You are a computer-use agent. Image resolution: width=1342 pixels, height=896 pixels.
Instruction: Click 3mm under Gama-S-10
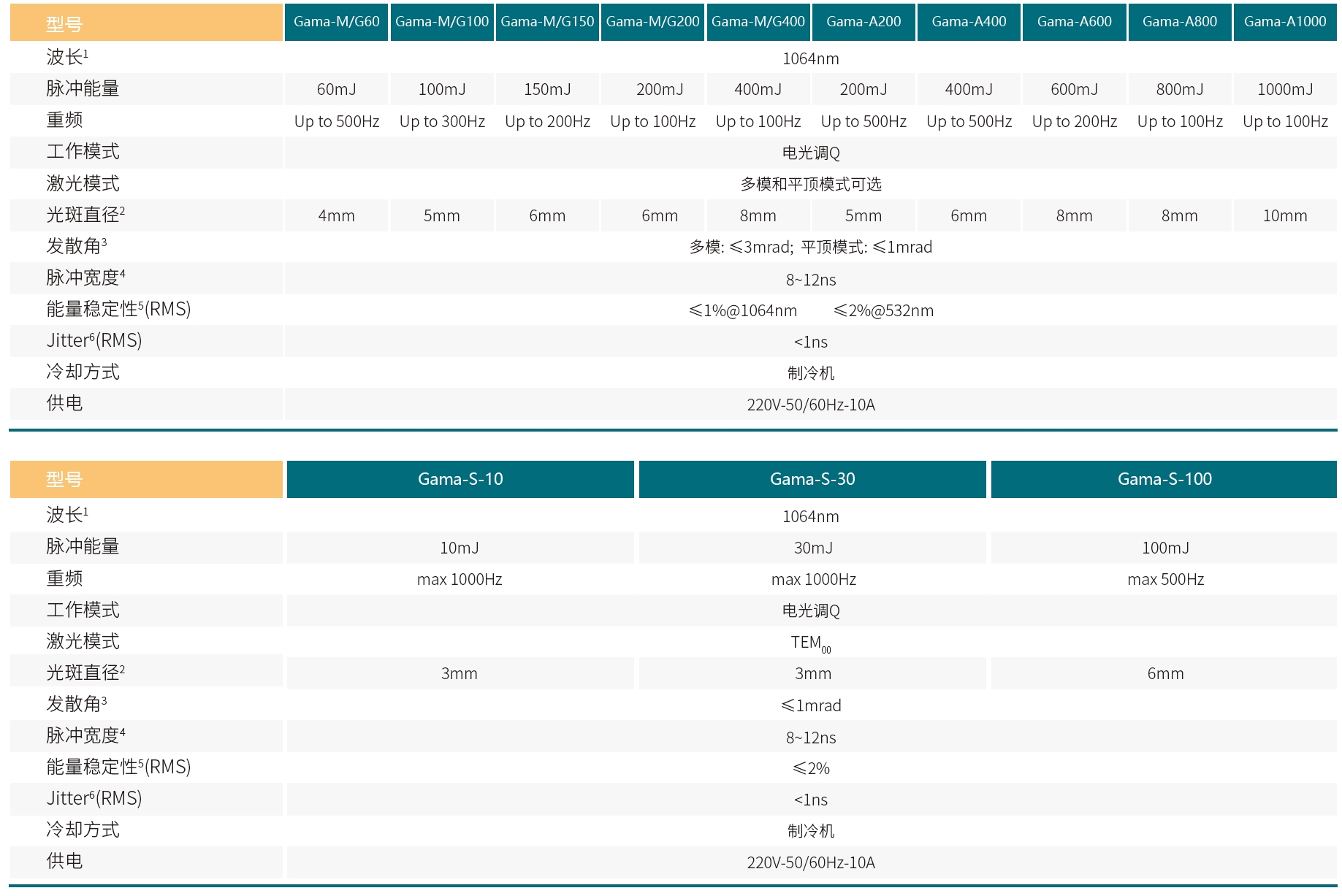click(x=460, y=673)
